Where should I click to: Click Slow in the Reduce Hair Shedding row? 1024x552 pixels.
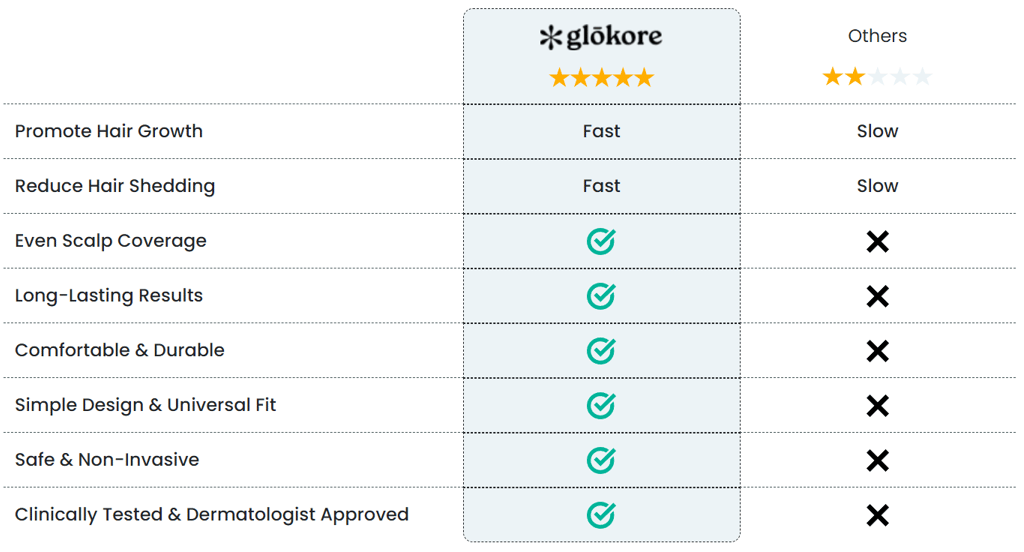(x=877, y=186)
